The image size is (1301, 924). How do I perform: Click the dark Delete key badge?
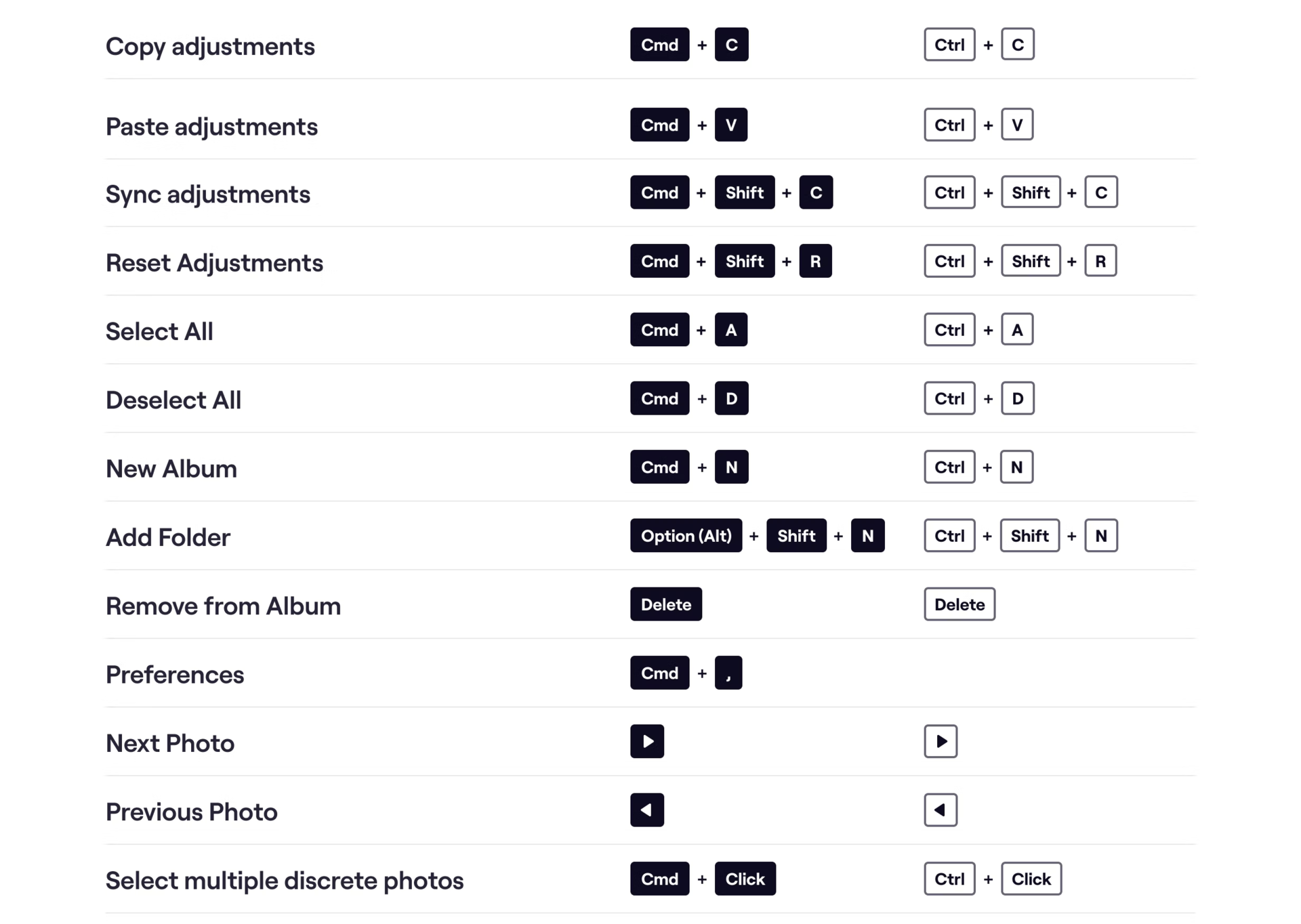click(666, 604)
